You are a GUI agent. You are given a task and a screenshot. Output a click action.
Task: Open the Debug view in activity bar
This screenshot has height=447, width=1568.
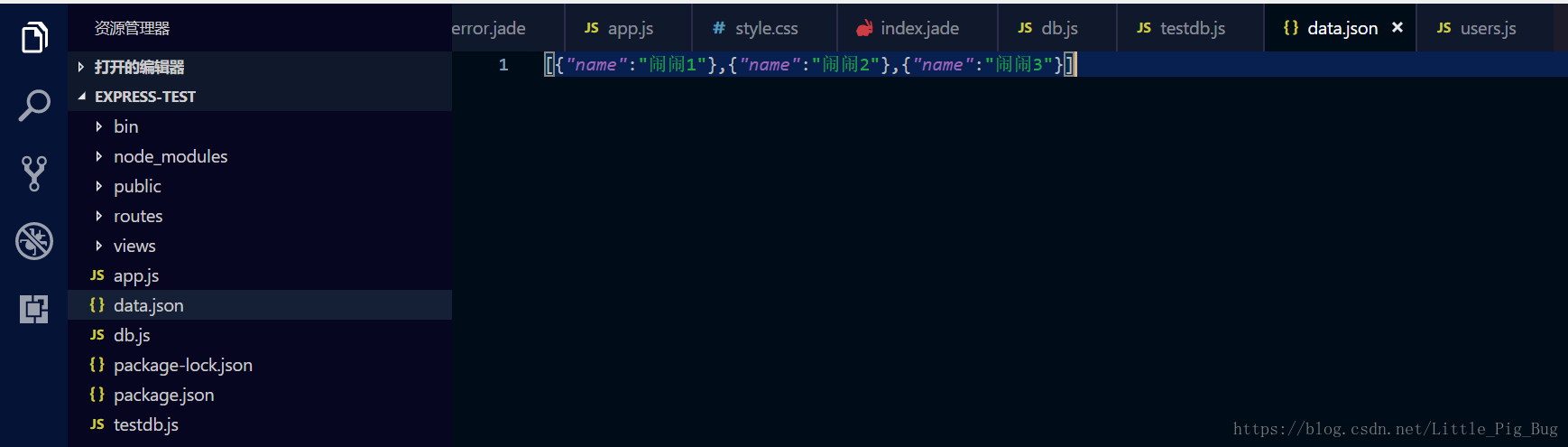pos(34,241)
